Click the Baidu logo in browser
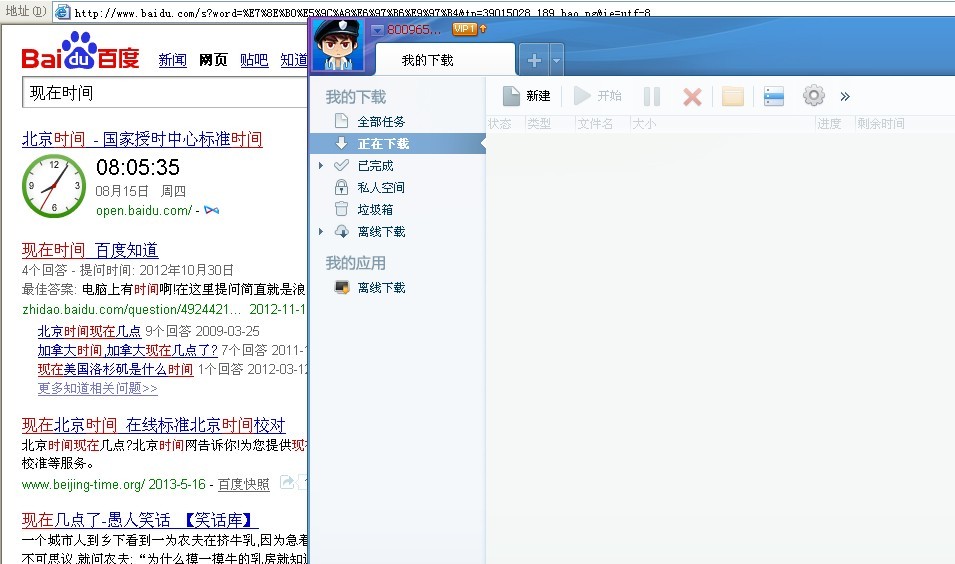 tap(80, 51)
